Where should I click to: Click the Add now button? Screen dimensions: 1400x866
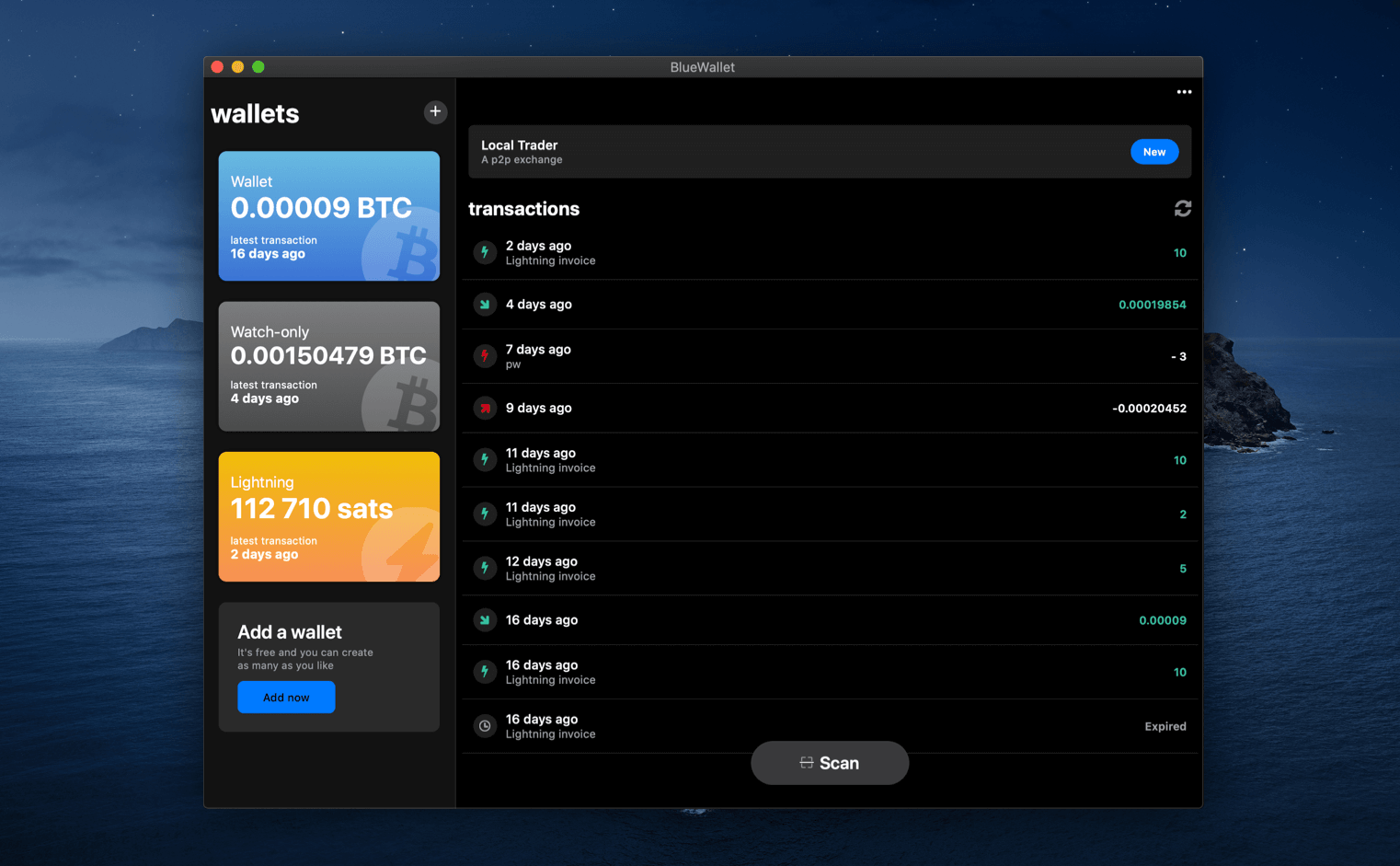pyautogui.click(x=286, y=698)
